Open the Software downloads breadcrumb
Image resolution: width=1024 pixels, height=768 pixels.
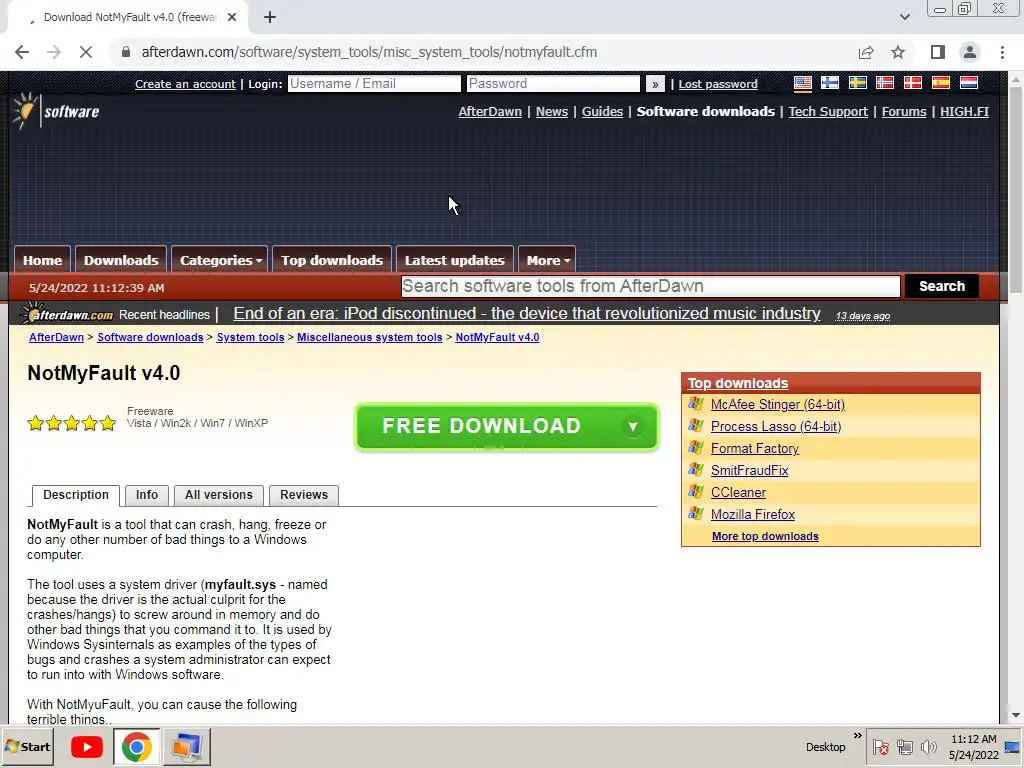(x=150, y=337)
